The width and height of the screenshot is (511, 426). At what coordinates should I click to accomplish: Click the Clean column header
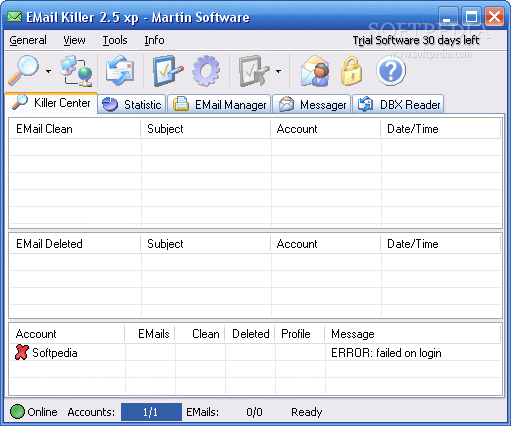coord(200,334)
